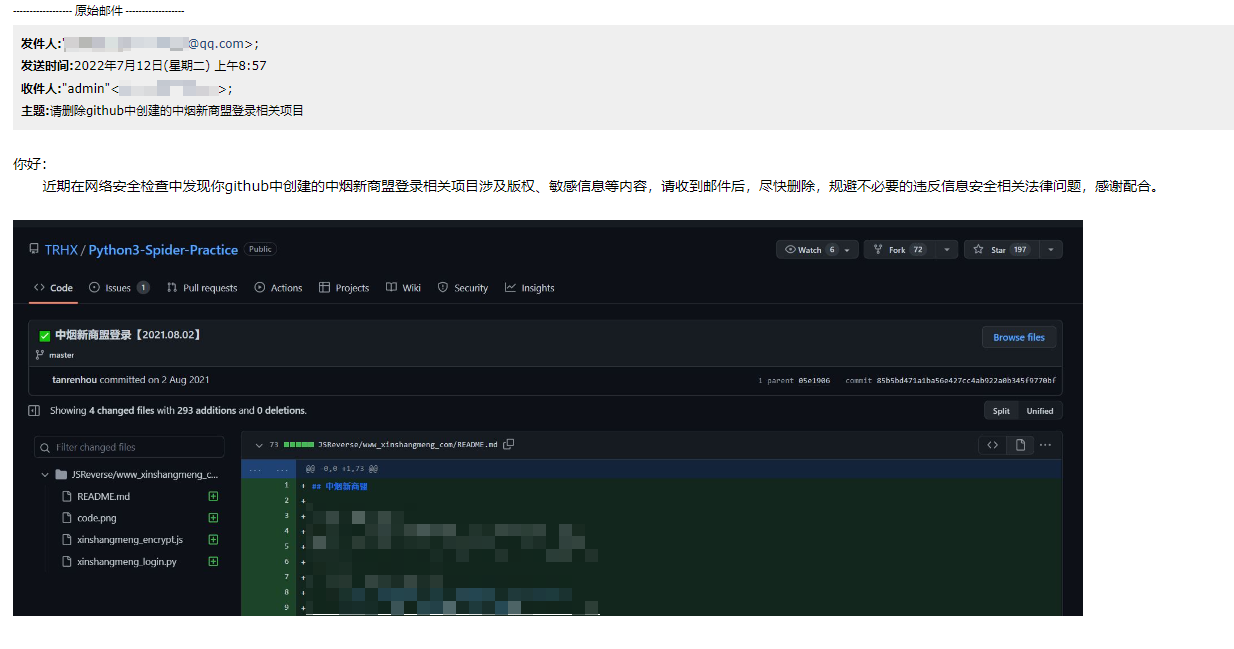Click the added badge for xinshangmeng_login.py
This screenshot has height=649, width=1234.
[213, 562]
